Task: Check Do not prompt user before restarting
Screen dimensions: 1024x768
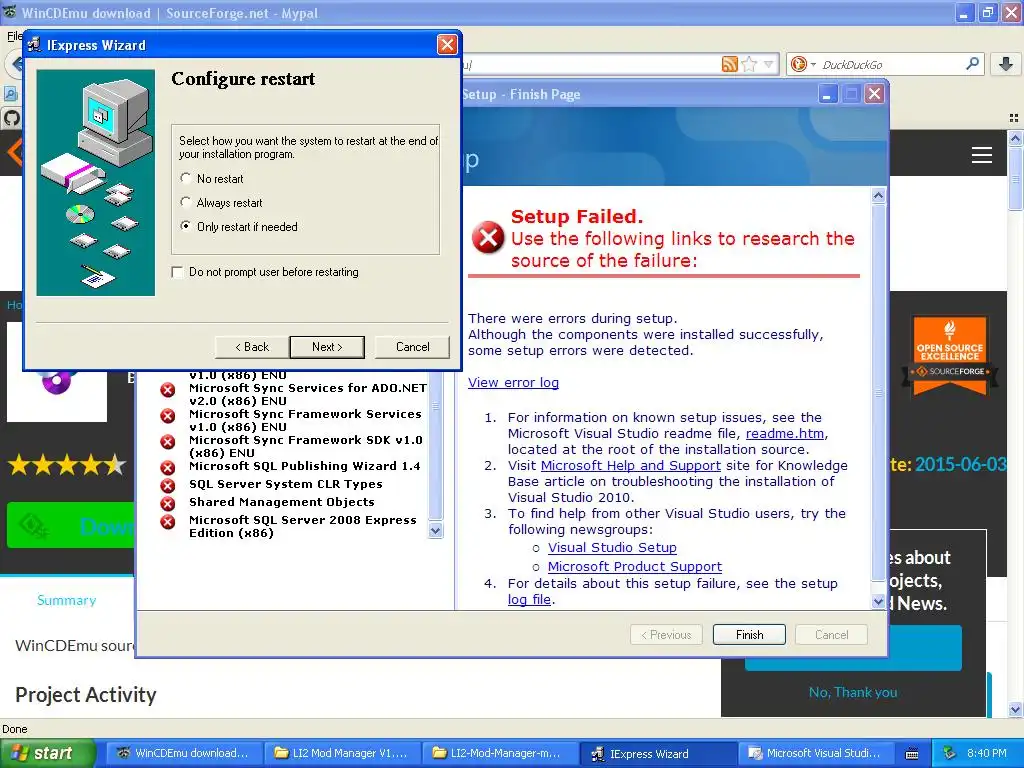Action: click(177, 272)
